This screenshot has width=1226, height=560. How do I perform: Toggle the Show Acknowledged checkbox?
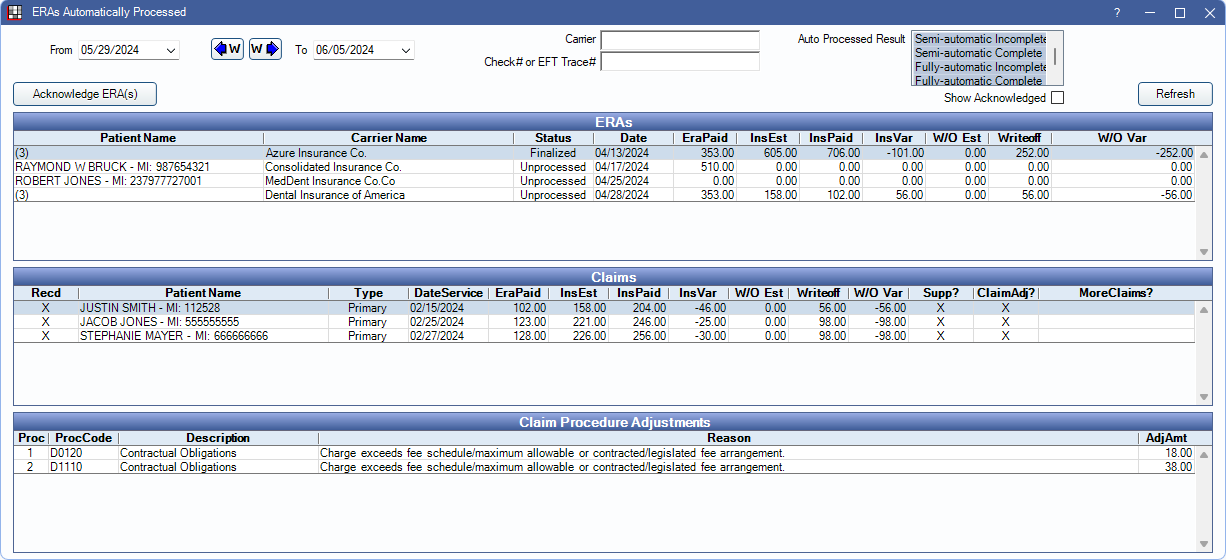click(1057, 98)
